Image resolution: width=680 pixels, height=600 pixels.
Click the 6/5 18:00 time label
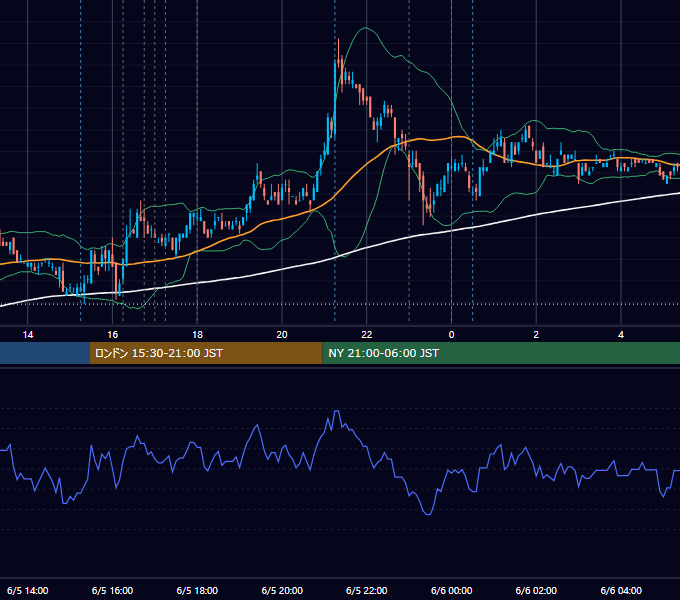197,590
